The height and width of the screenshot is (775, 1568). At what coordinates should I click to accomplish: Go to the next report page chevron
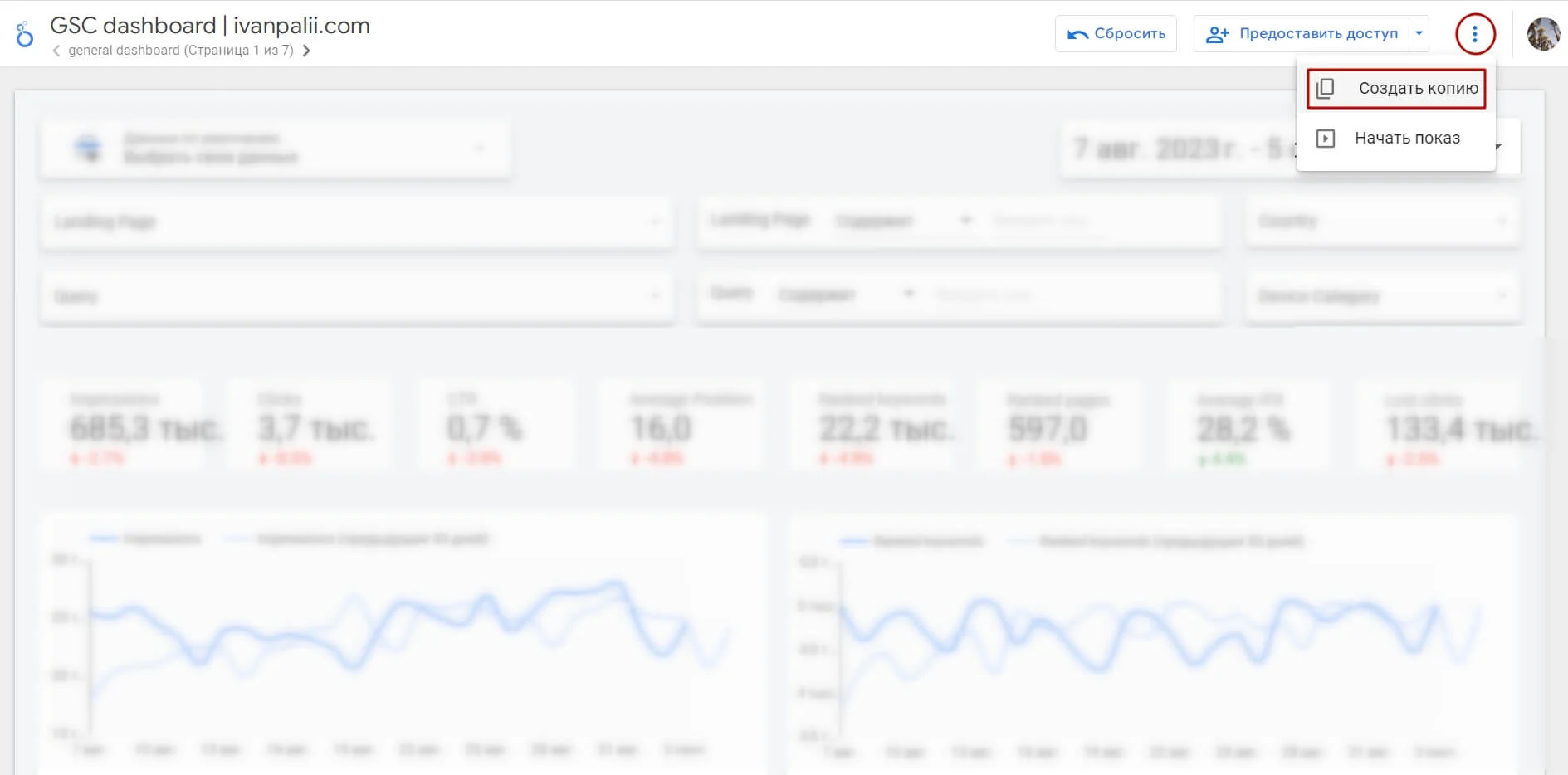pyautogui.click(x=306, y=51)
